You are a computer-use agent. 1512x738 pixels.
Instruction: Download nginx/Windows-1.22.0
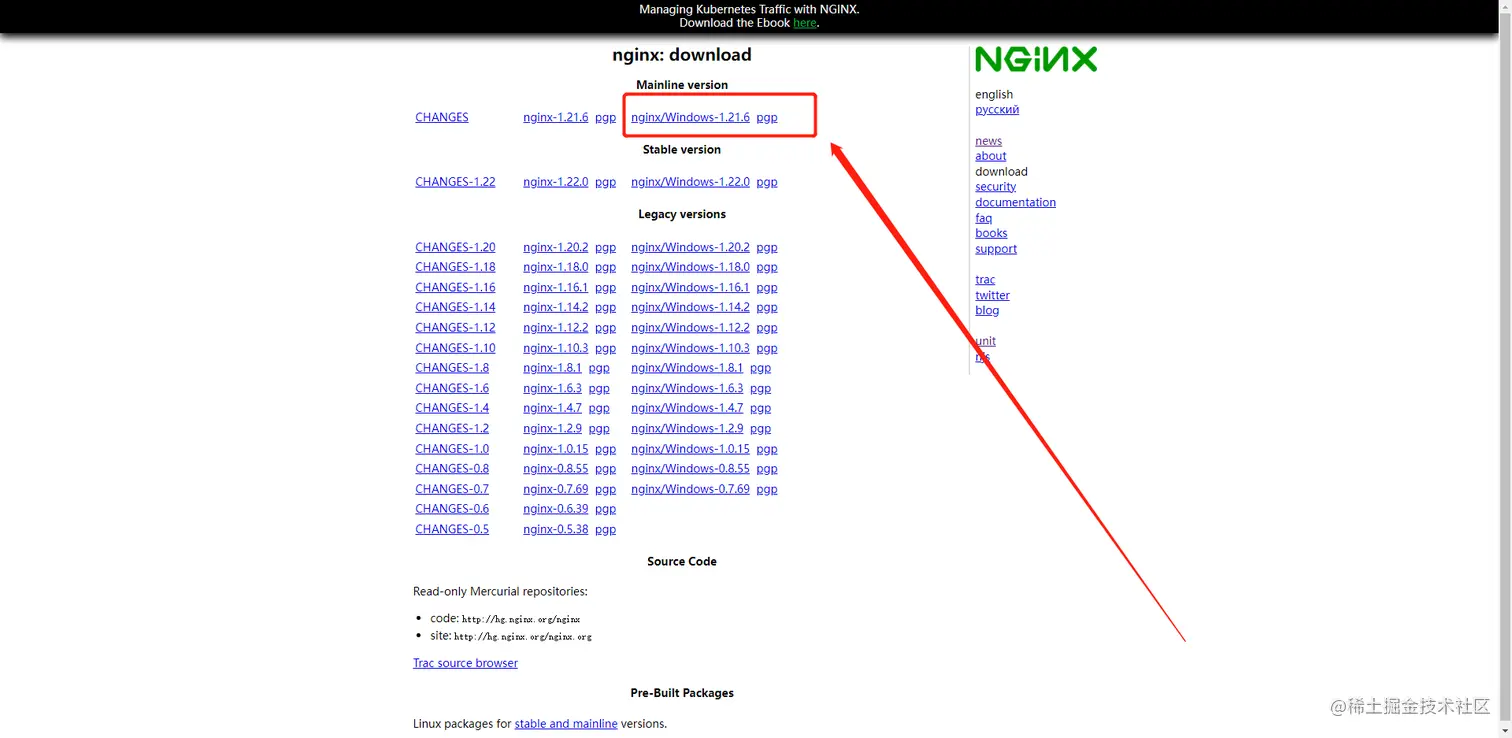[x=690, y=182]
